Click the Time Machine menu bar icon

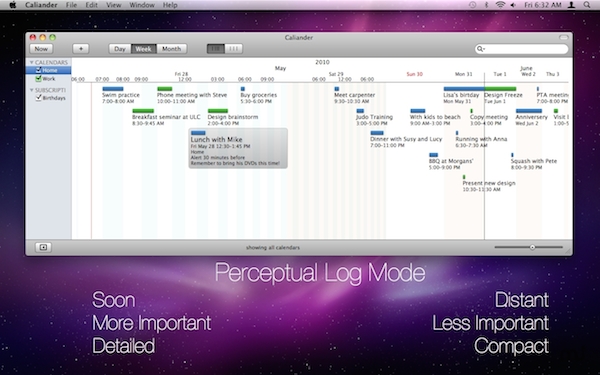(x=473, y=5)
